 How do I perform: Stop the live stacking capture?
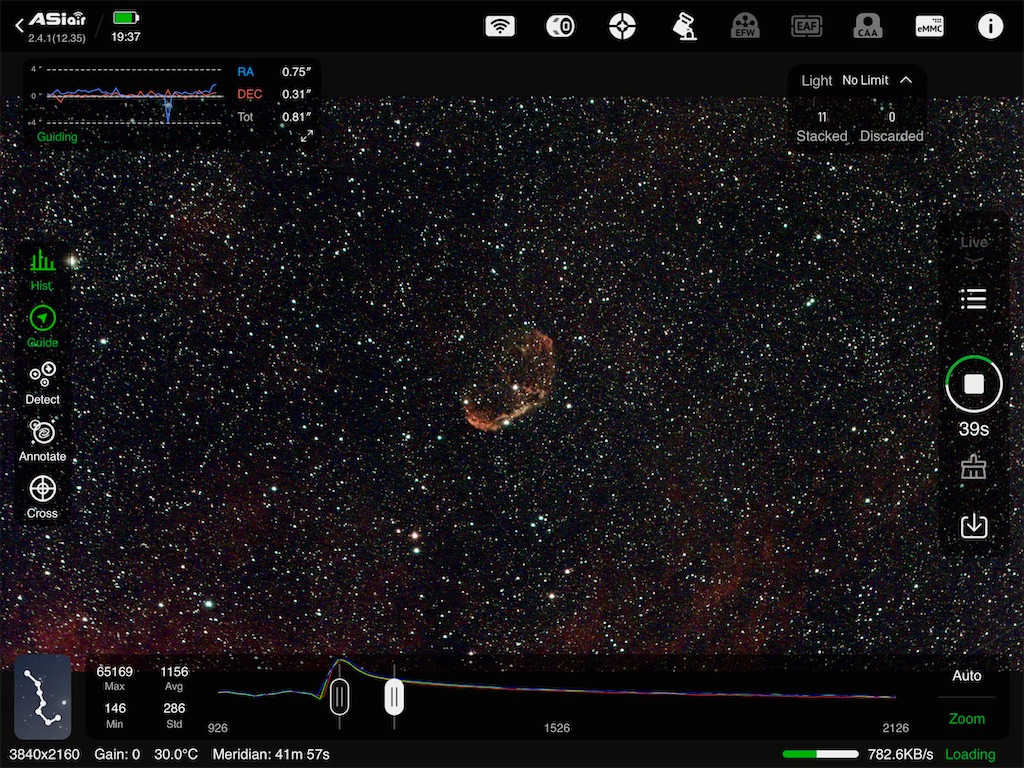[x=974, y=384]
